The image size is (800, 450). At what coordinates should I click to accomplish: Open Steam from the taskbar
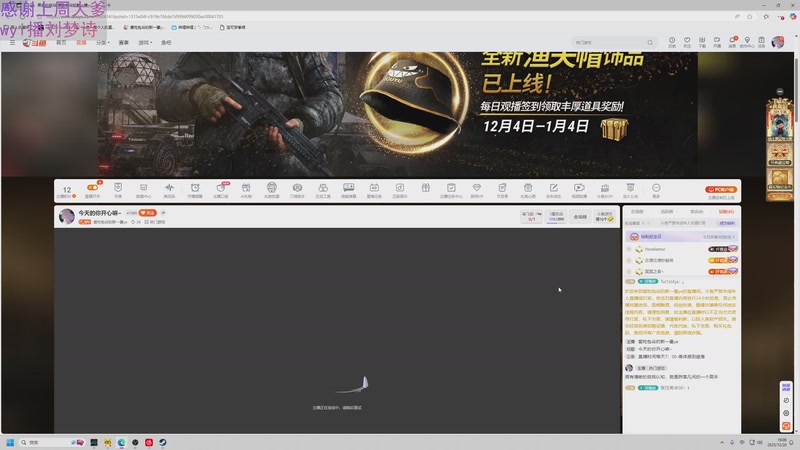[163, 442]
